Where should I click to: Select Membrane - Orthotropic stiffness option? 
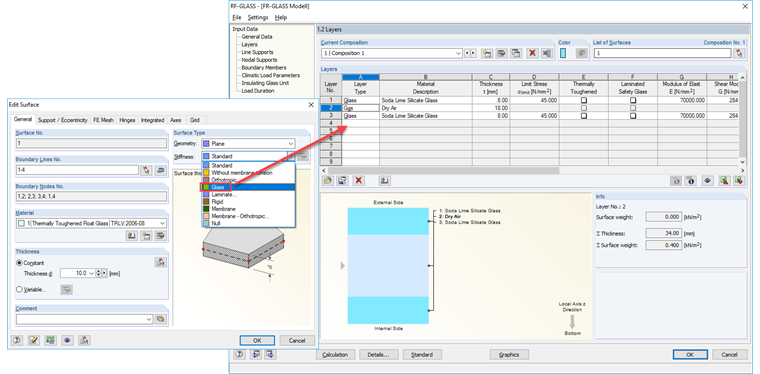tap(248, 216)
